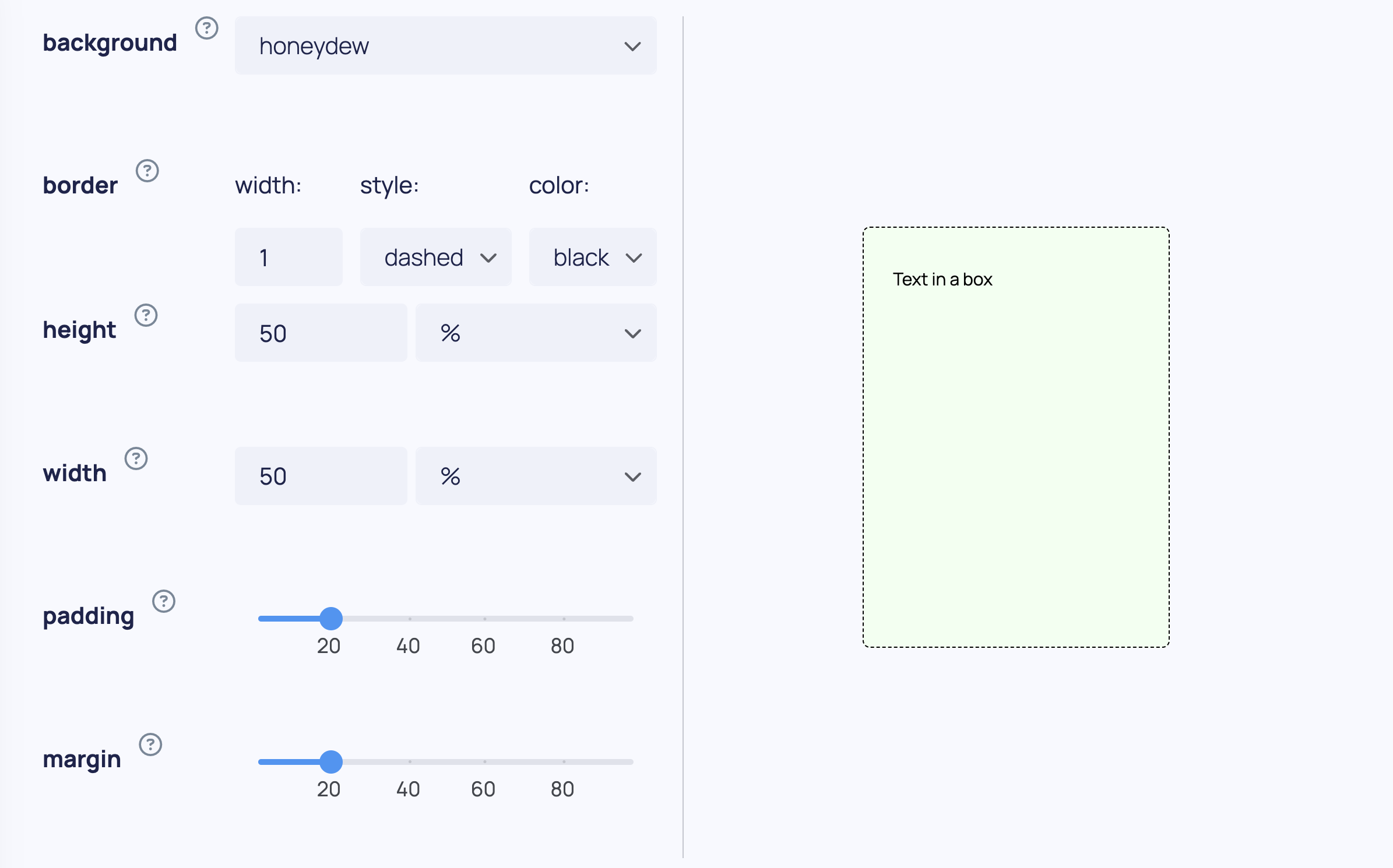This screenshot has width=1393, height=868.
Task: Change border style from dashed
Action: (x=435, y=256)
